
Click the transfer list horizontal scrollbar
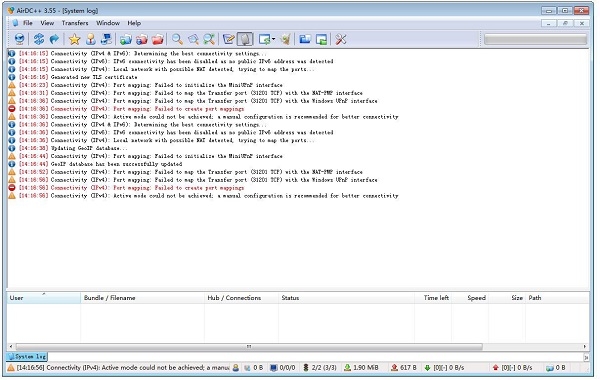pyautogui.click(x=249, y=347)
